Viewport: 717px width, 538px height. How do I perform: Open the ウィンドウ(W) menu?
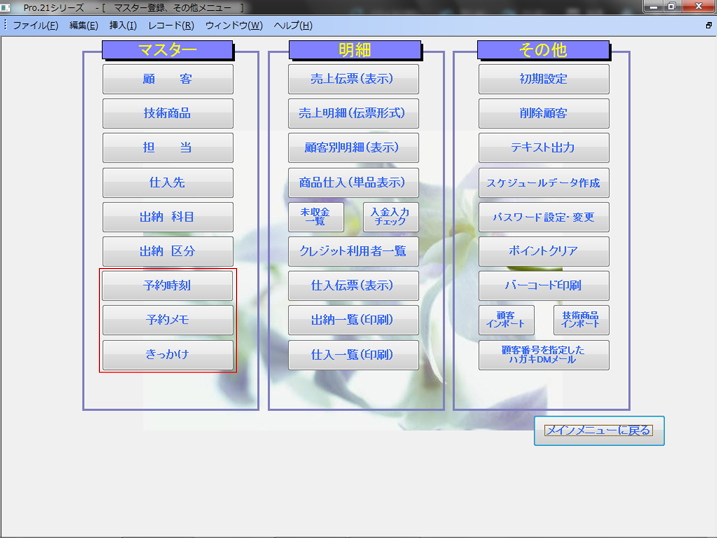[x=234, y=26]
